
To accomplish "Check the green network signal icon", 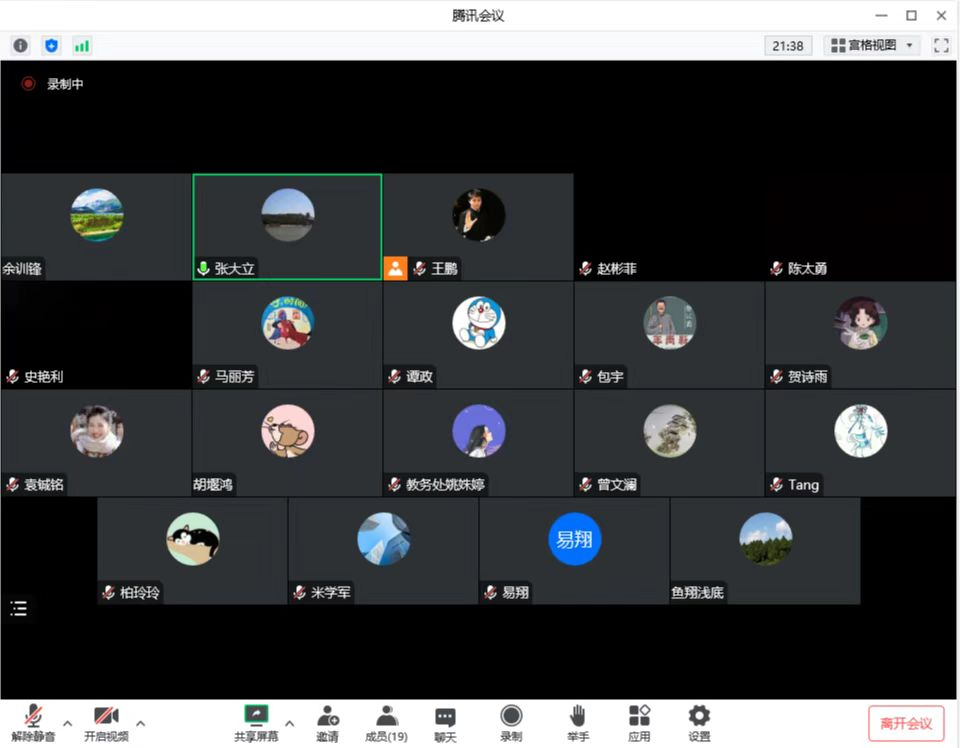I will (82, 46).
